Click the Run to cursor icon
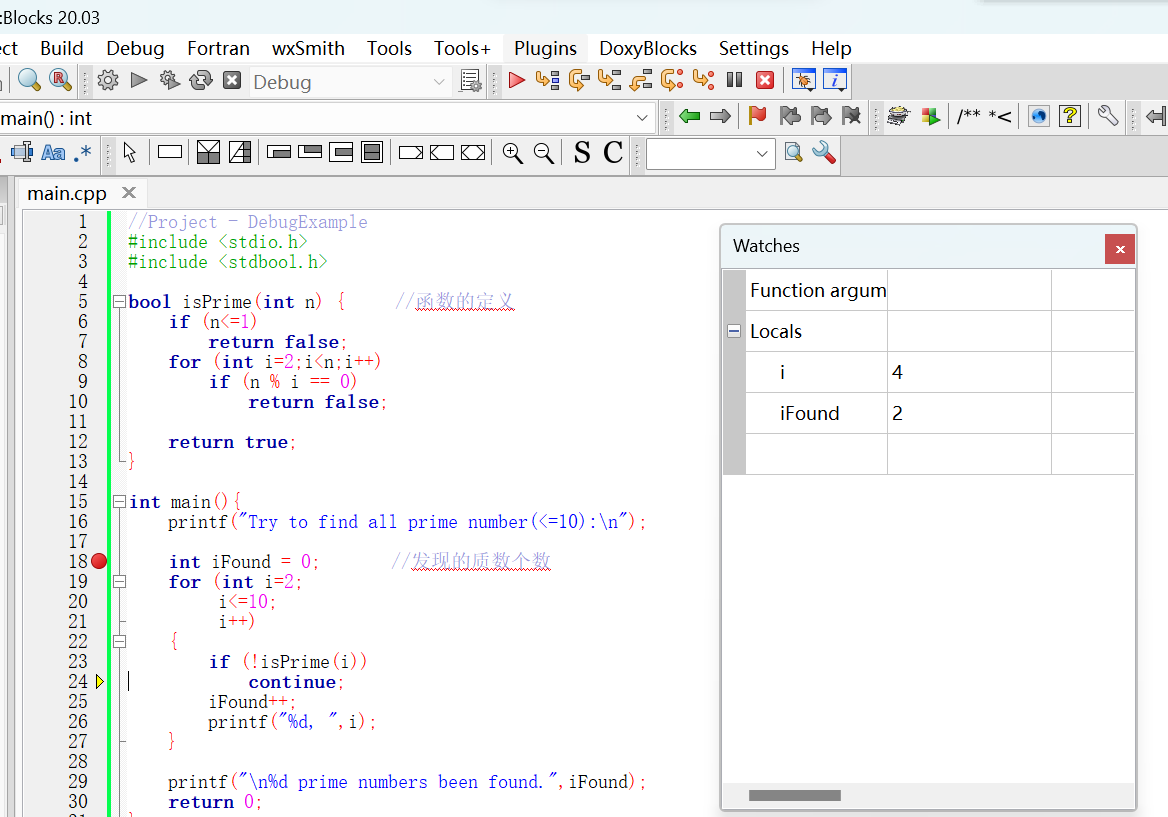Screen dimensions: 1168x817 pyautogui.click(x=548, y=80)
